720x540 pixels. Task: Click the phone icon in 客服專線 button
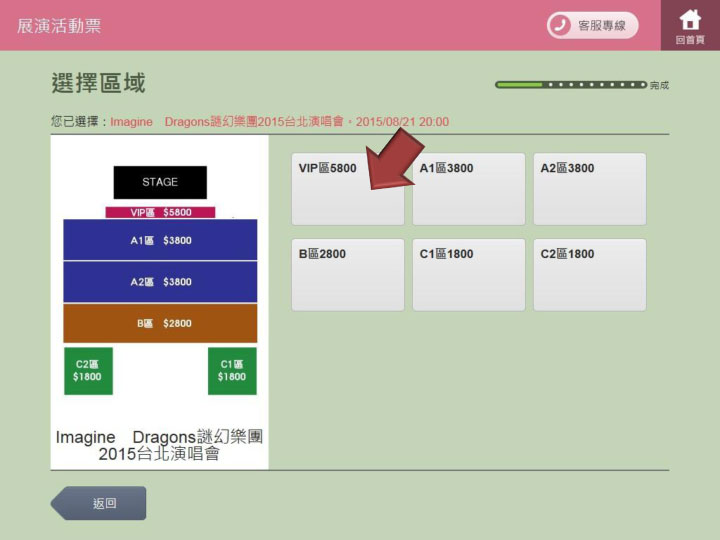click(560, 25)
